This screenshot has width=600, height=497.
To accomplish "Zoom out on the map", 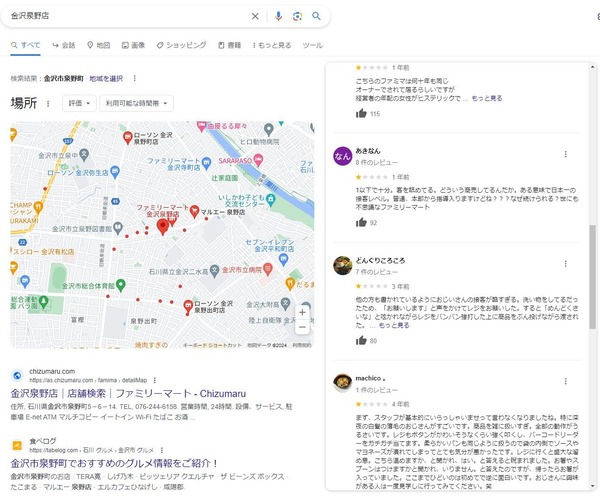I will pyautogui.click(x=302, y=327).
